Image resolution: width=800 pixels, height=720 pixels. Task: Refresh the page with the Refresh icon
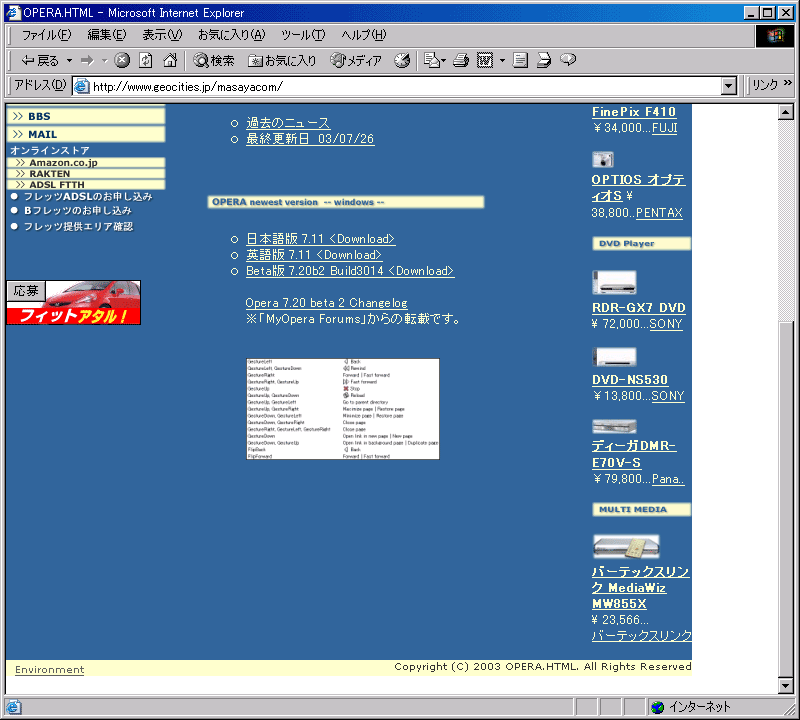[146, 60]
